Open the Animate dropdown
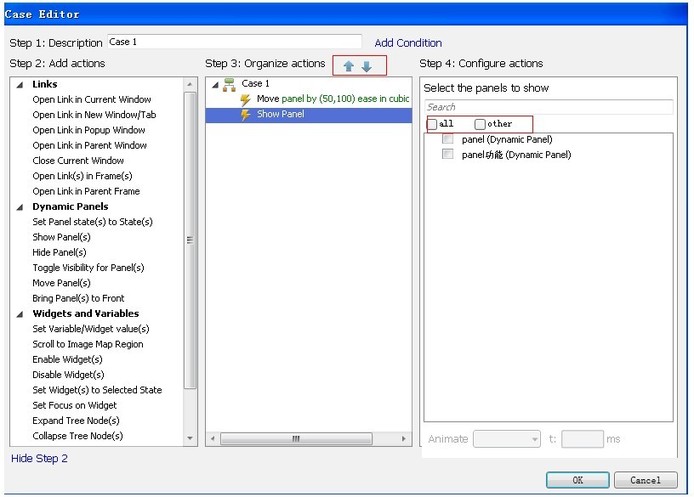 507,439
